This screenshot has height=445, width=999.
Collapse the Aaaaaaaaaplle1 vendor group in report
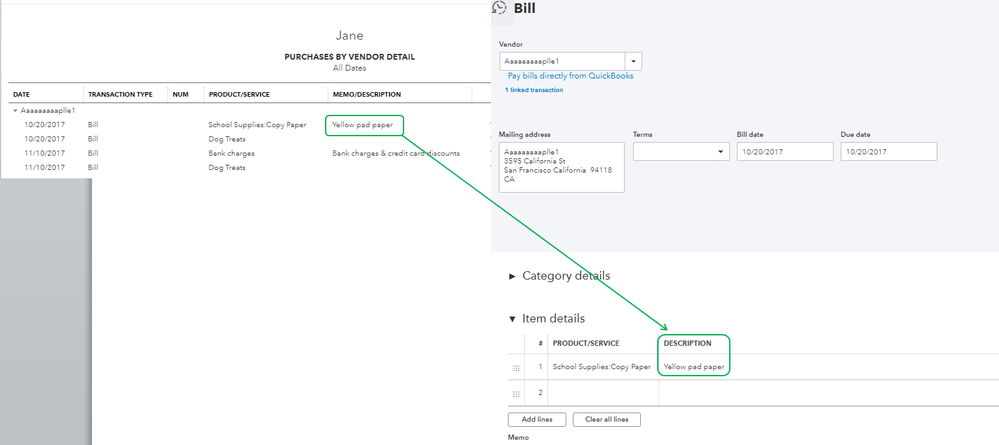click(x=15, y=110)
